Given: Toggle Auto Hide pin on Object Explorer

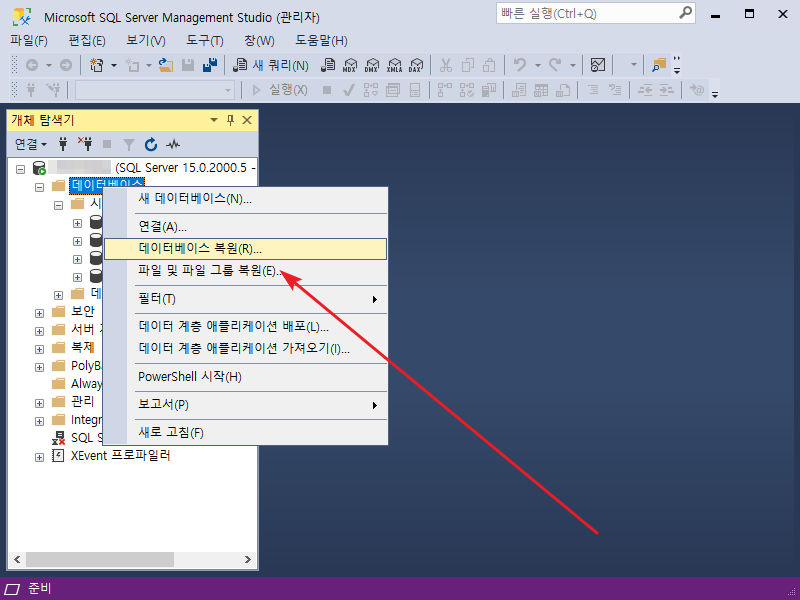Looking at the screenshot, I should tap(230, 120).
